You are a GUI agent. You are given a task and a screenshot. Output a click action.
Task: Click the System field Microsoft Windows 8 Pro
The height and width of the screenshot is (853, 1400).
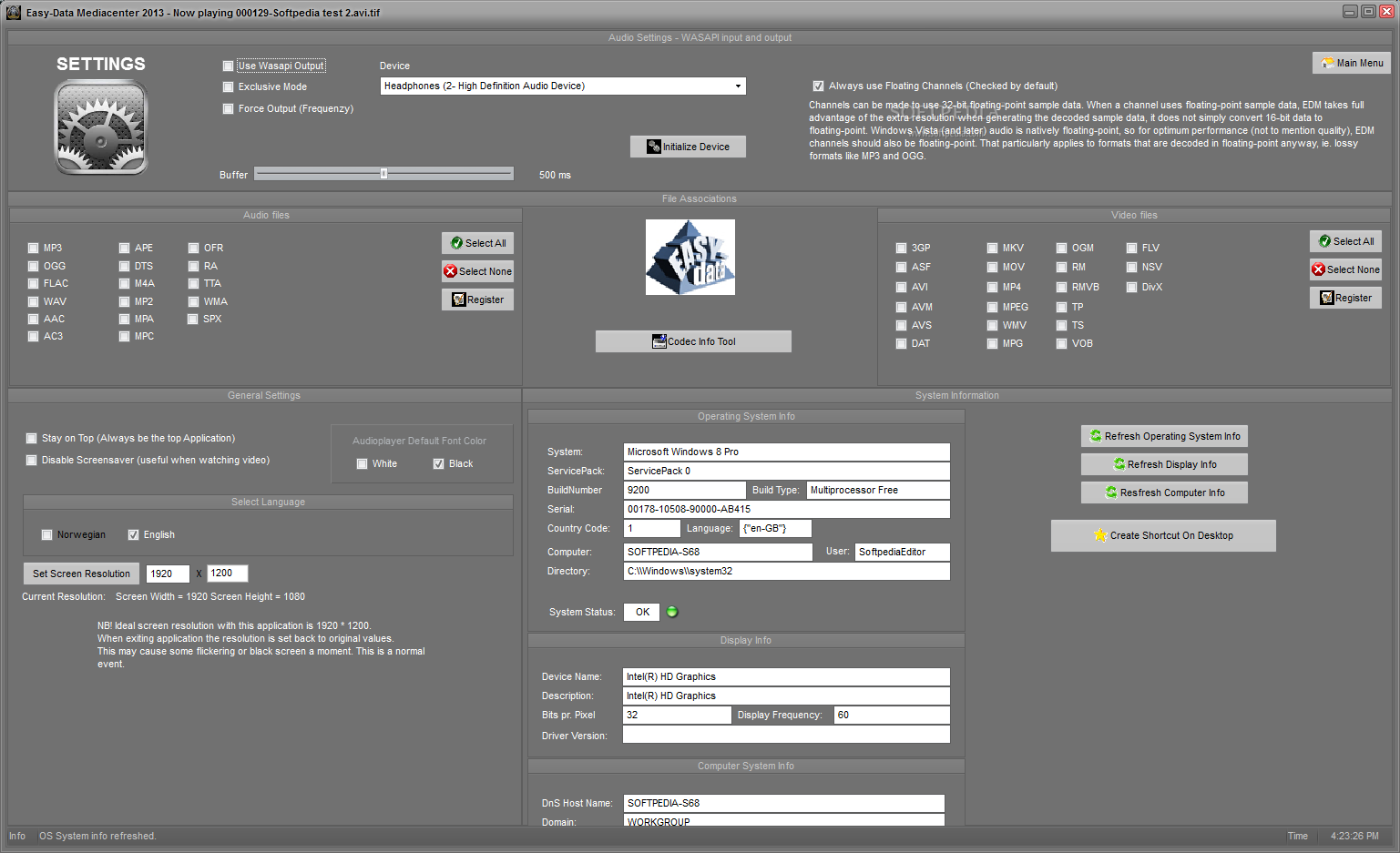[787, 452]
